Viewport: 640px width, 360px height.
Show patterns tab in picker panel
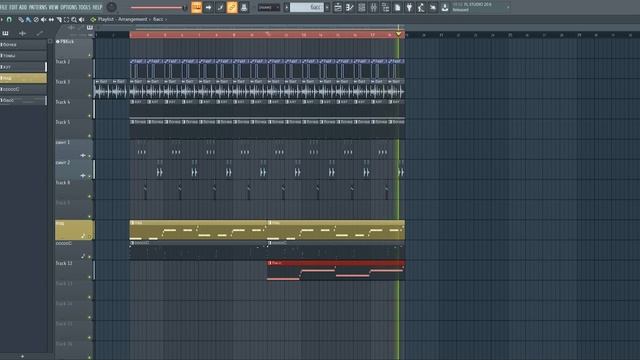click(x=5, y=33)
